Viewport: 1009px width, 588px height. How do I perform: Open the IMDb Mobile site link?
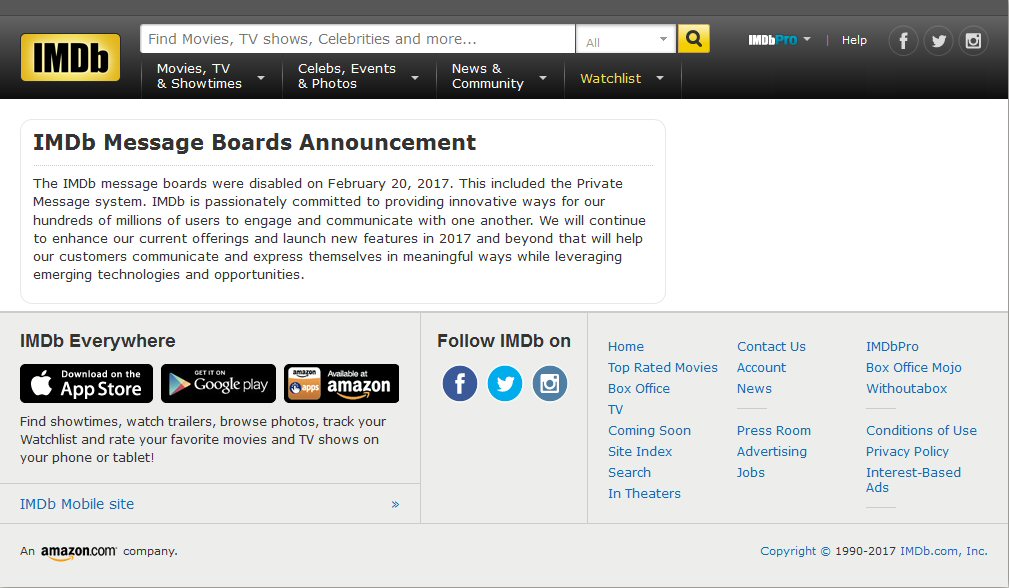point(77,504)
